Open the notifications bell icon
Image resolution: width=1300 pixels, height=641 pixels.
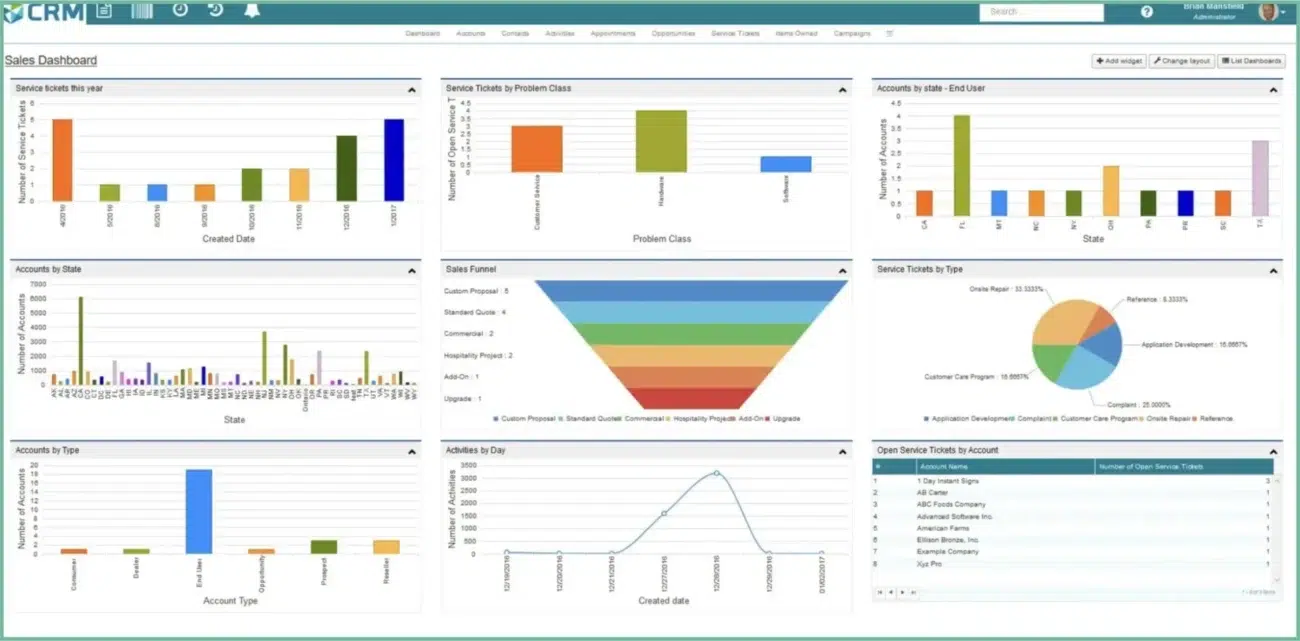pyautogui.click(x=251, y=11)
